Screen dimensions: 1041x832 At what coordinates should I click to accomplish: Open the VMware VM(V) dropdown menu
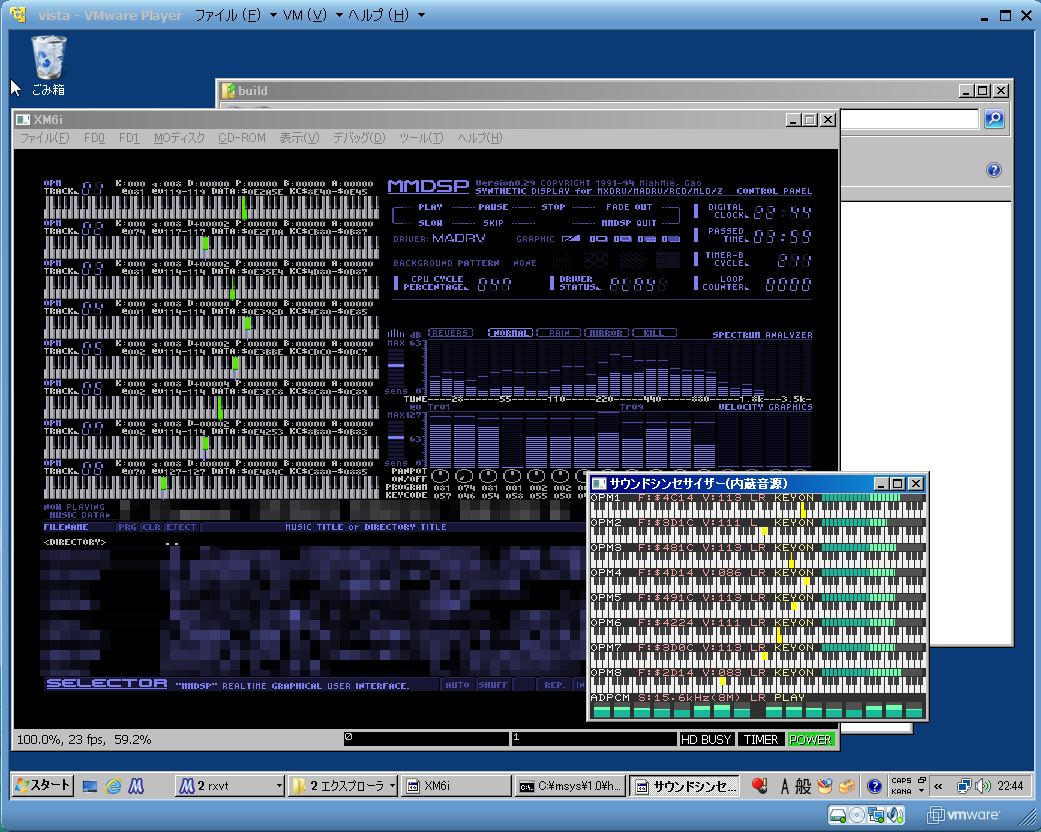pos(312,15)
